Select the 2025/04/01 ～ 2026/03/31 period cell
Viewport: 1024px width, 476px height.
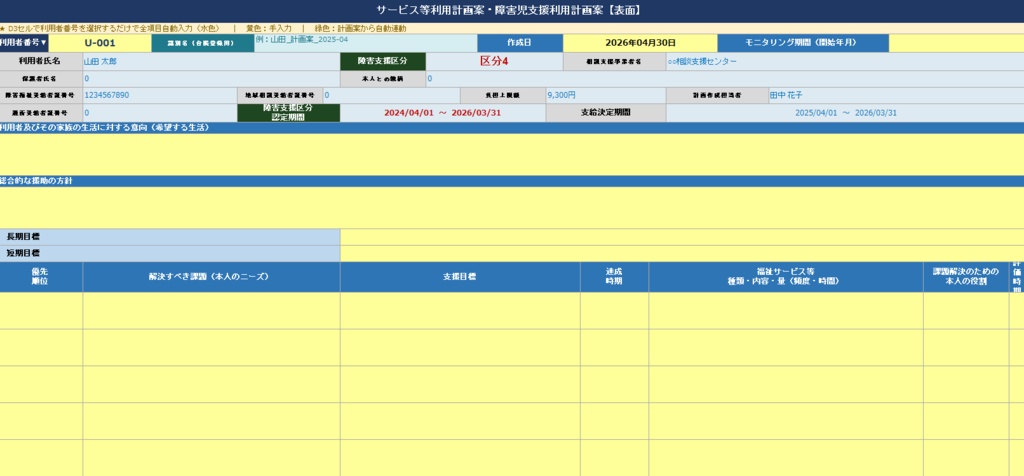click(x=845, y=113)
